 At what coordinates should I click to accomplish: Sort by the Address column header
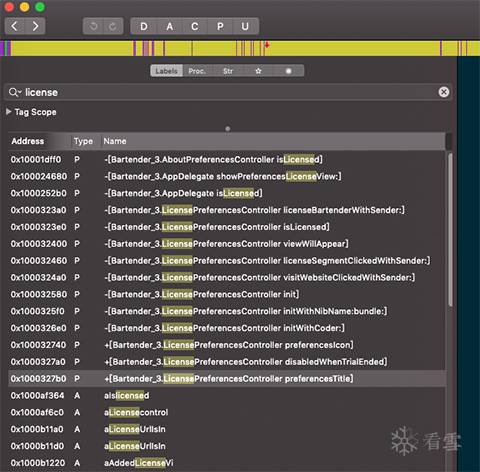pyautogui.click(x=39, y=141)
